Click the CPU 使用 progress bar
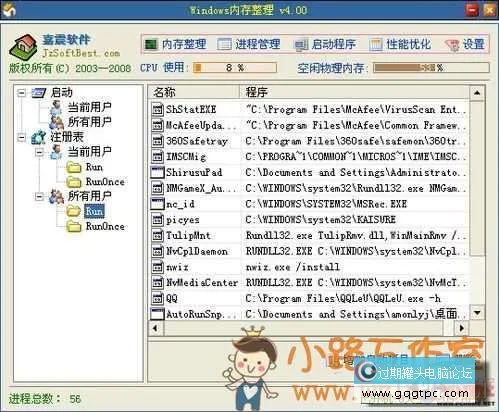The width and height of the screenshot is (499, 412). pos(235,68)
